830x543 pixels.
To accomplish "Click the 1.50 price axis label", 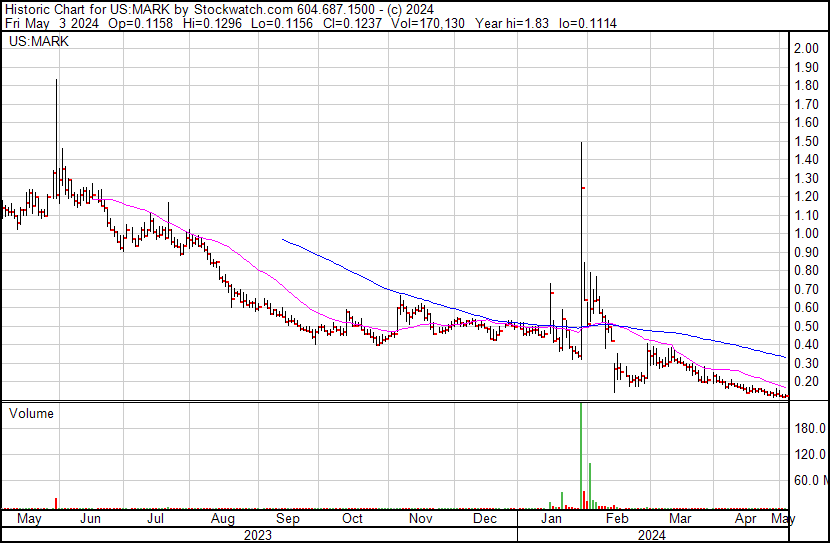I will point(806,141).
